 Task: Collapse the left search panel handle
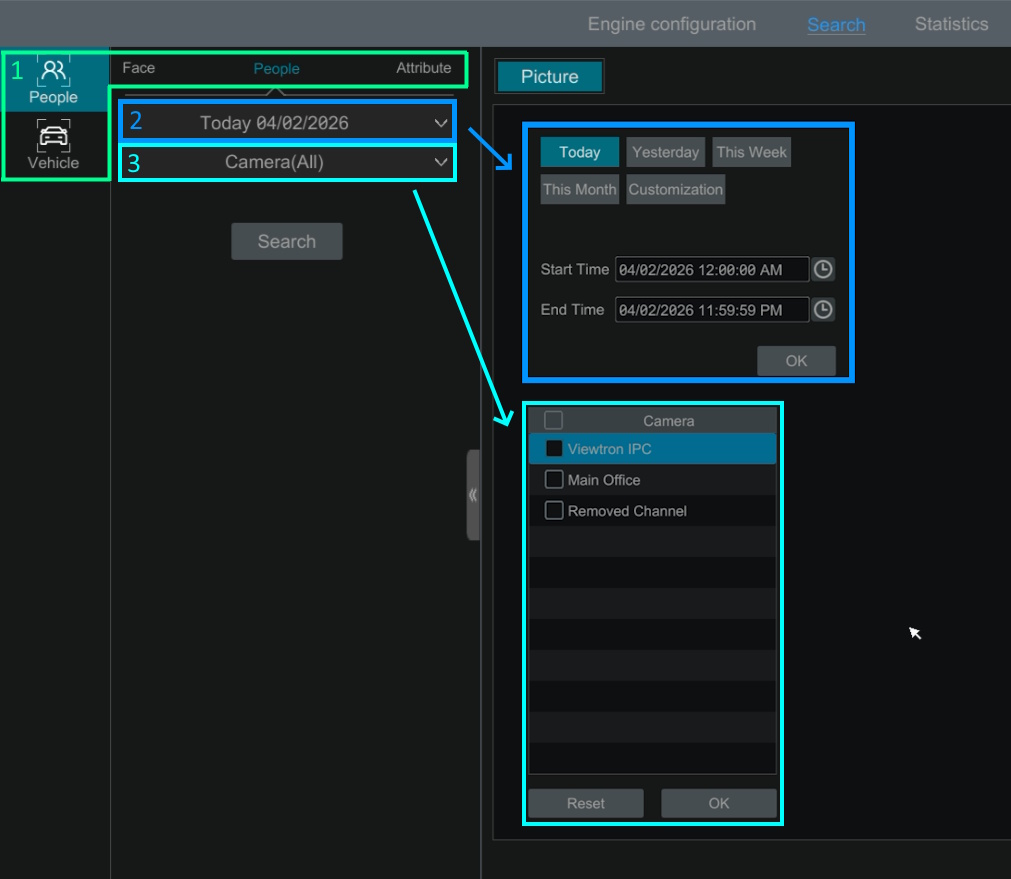pos(473,495)
